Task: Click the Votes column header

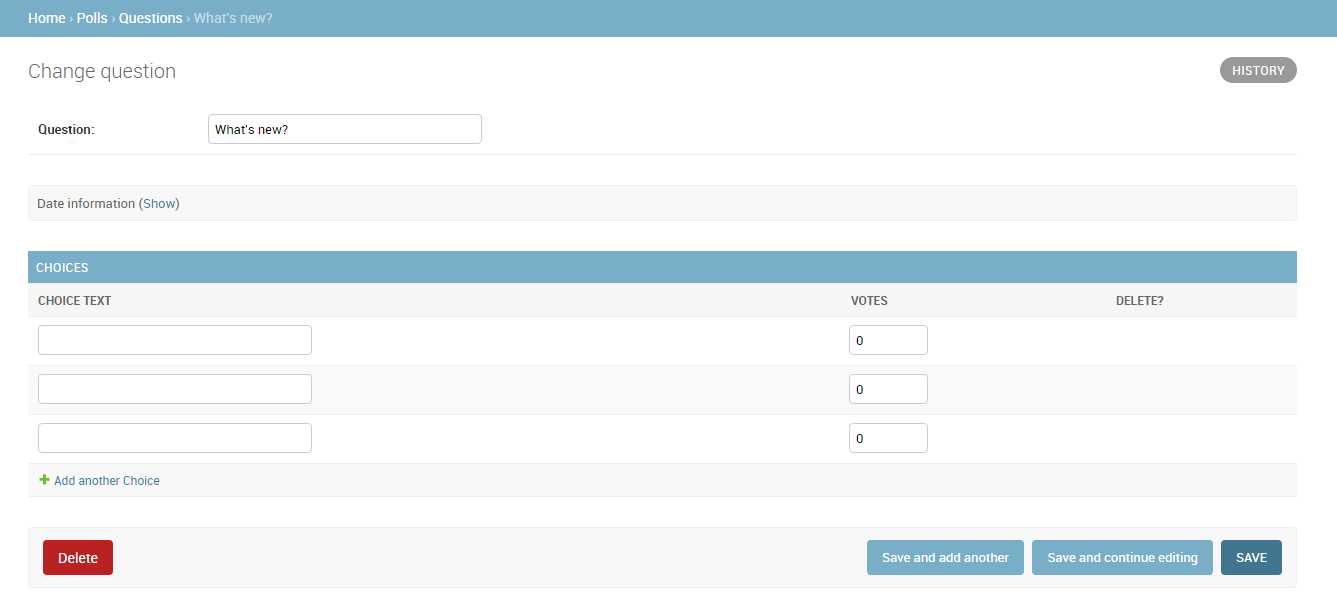Action: [x=869, y=301]
